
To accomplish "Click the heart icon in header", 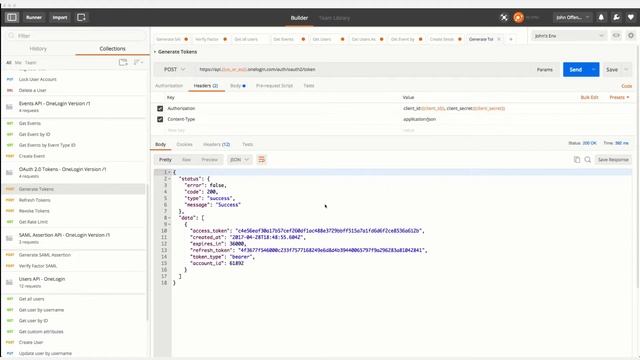I will pos(631,18).
